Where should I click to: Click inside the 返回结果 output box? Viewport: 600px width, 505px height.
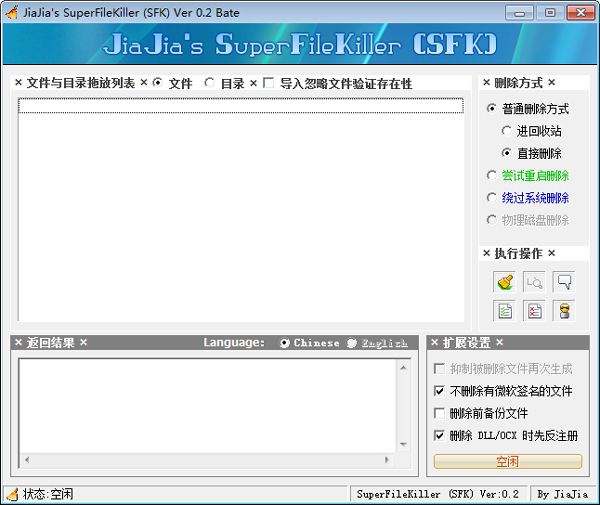coord(208,406)
